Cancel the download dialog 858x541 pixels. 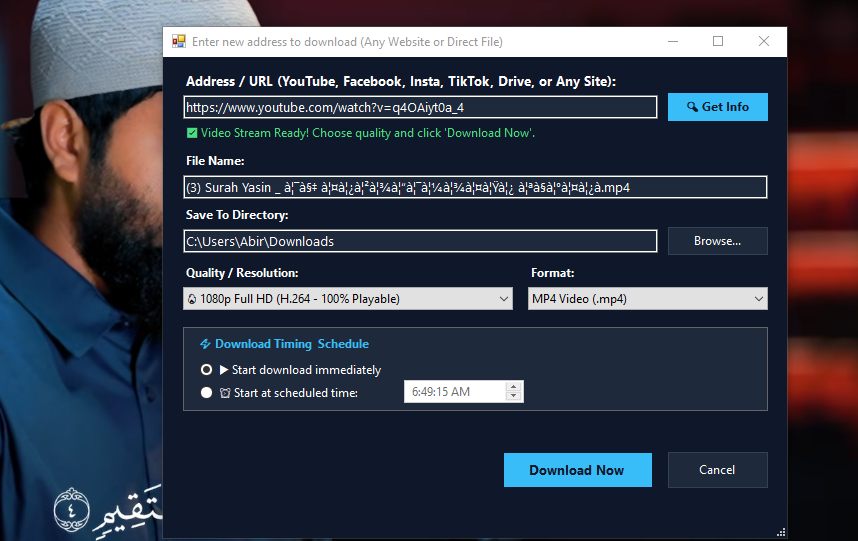[717, 470]
